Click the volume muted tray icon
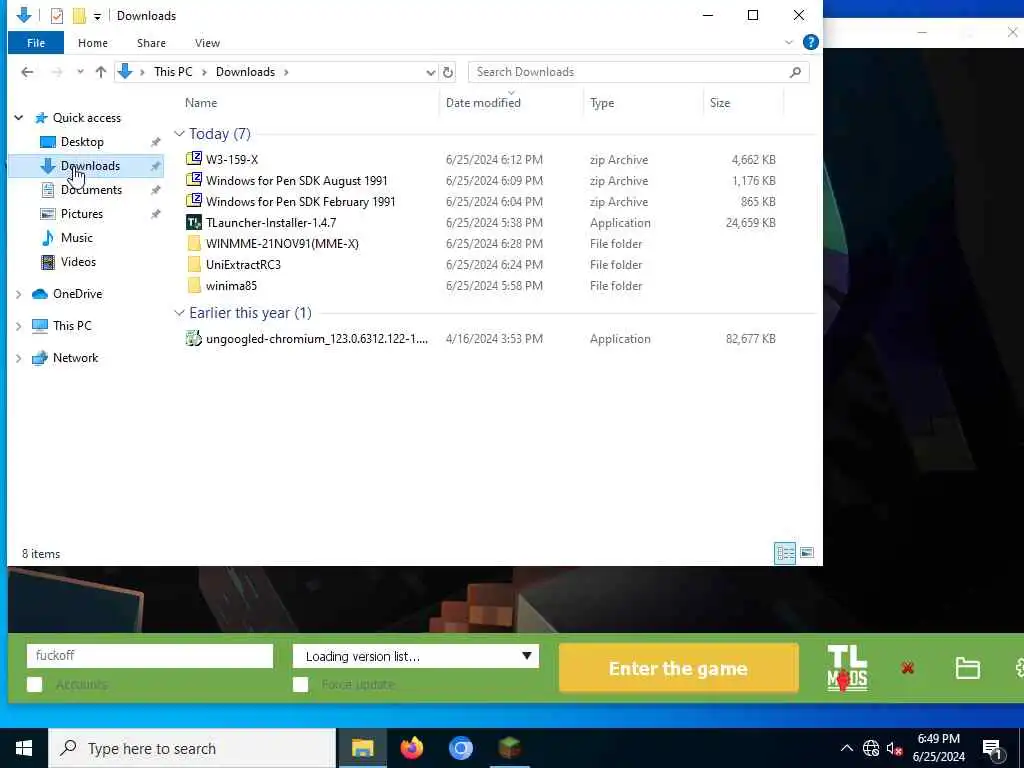Viewport: 1024px width, 768px height. 894,748
